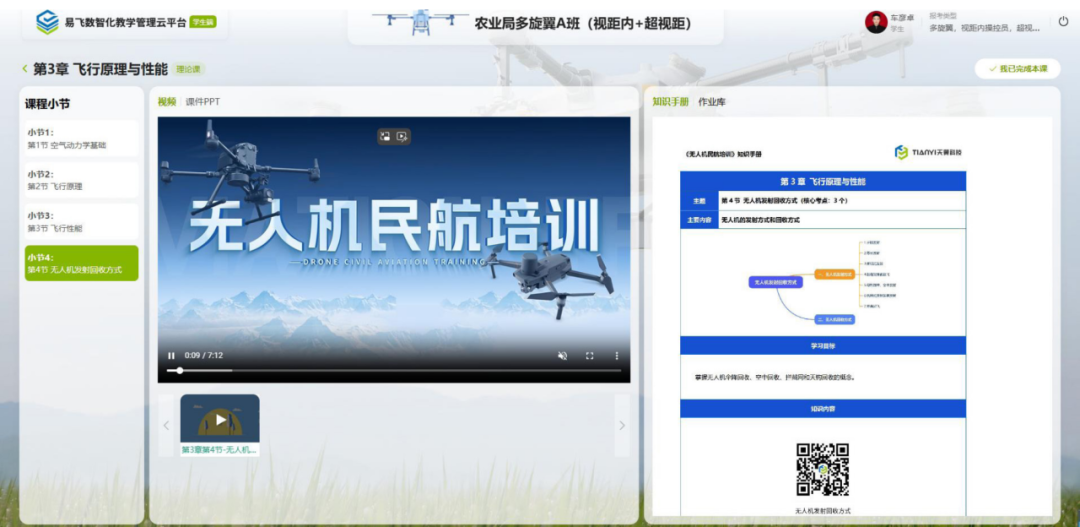Click the TIANYI logo in handbook
The image size is (1080, 527).
coord(928,152)
